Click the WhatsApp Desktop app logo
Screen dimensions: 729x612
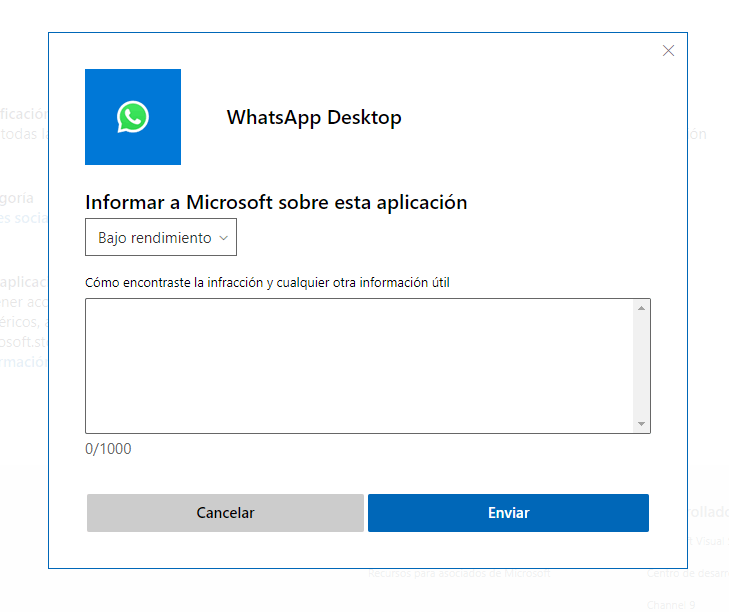pos(133,117)
